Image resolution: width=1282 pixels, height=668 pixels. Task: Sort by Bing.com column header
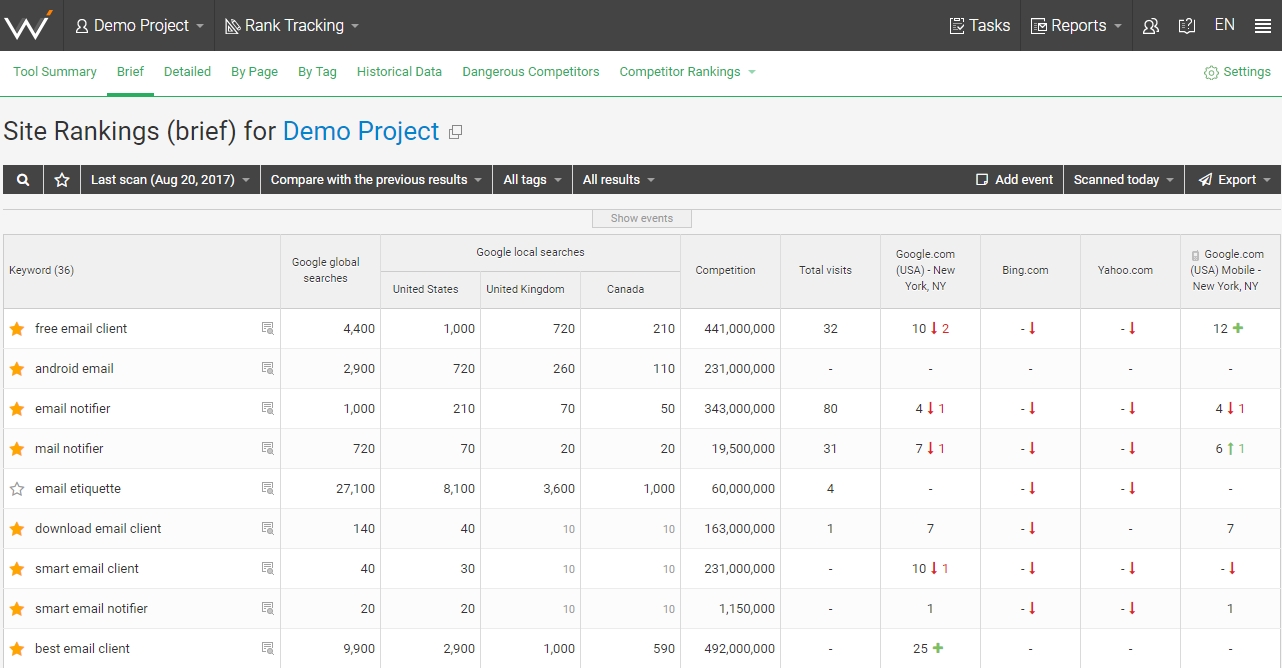(x=1030, y=271)
